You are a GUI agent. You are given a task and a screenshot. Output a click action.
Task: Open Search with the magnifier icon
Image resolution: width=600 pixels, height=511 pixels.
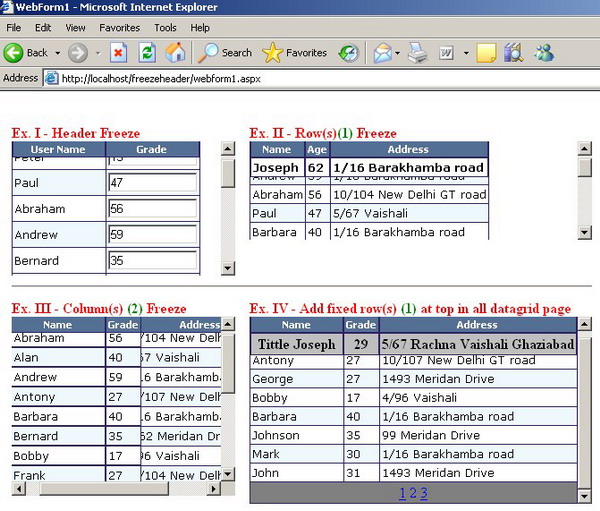point(225,52)
